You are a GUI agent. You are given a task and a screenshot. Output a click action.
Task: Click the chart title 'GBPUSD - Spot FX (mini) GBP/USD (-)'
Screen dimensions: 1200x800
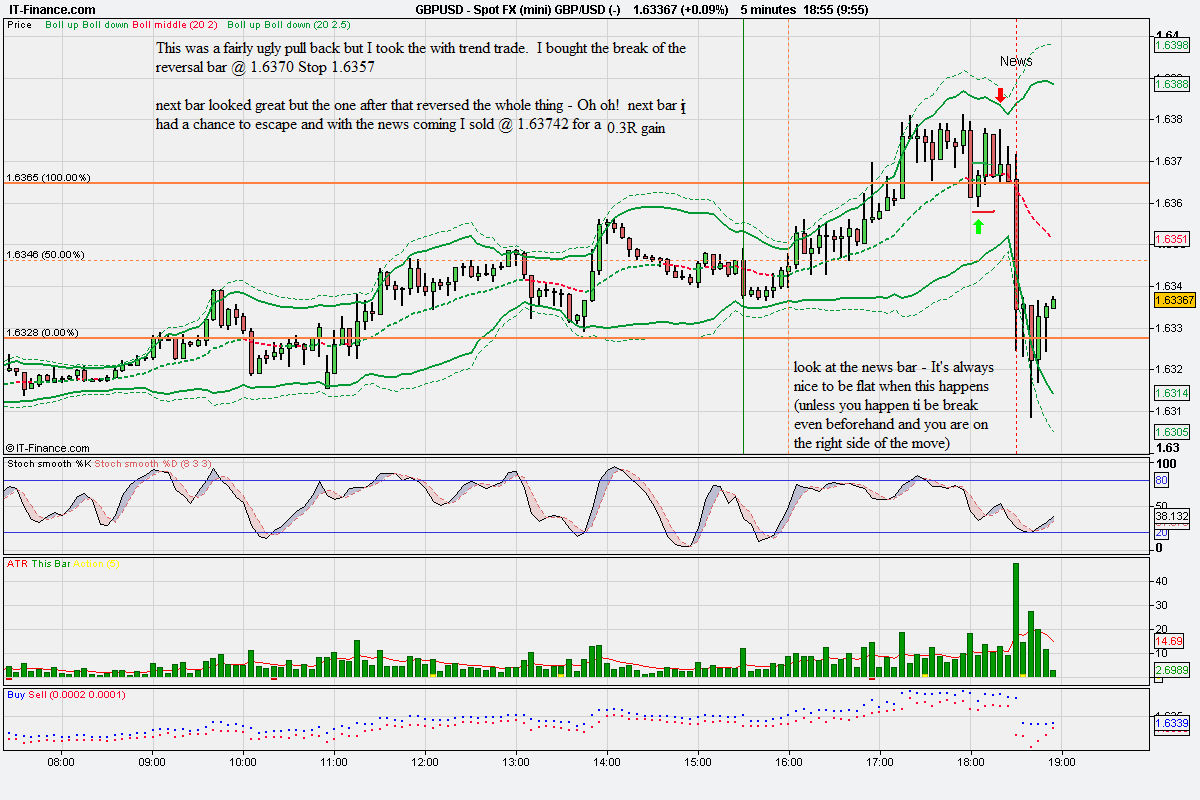click(x=519, y=9)
